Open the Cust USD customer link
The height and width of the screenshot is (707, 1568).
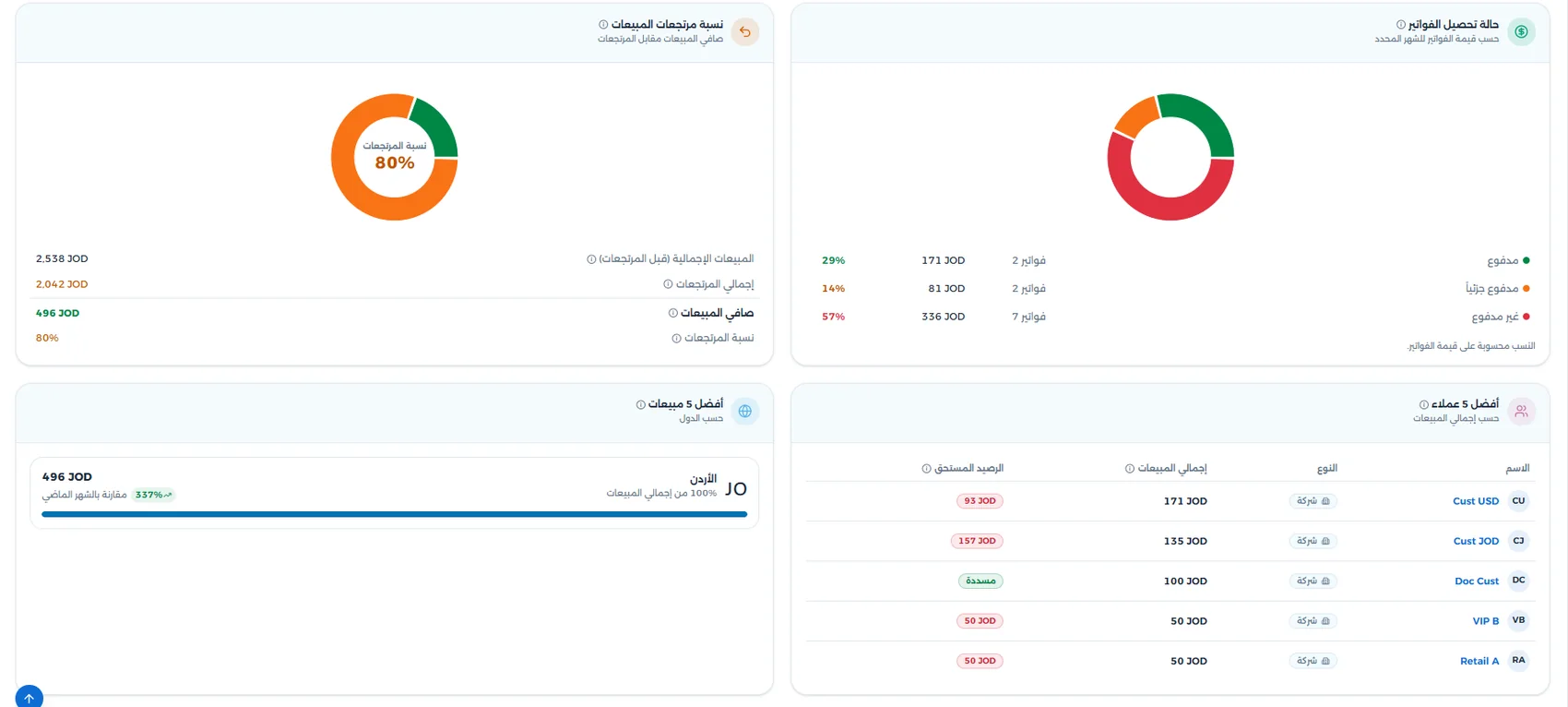click(x=1476, y=501)
